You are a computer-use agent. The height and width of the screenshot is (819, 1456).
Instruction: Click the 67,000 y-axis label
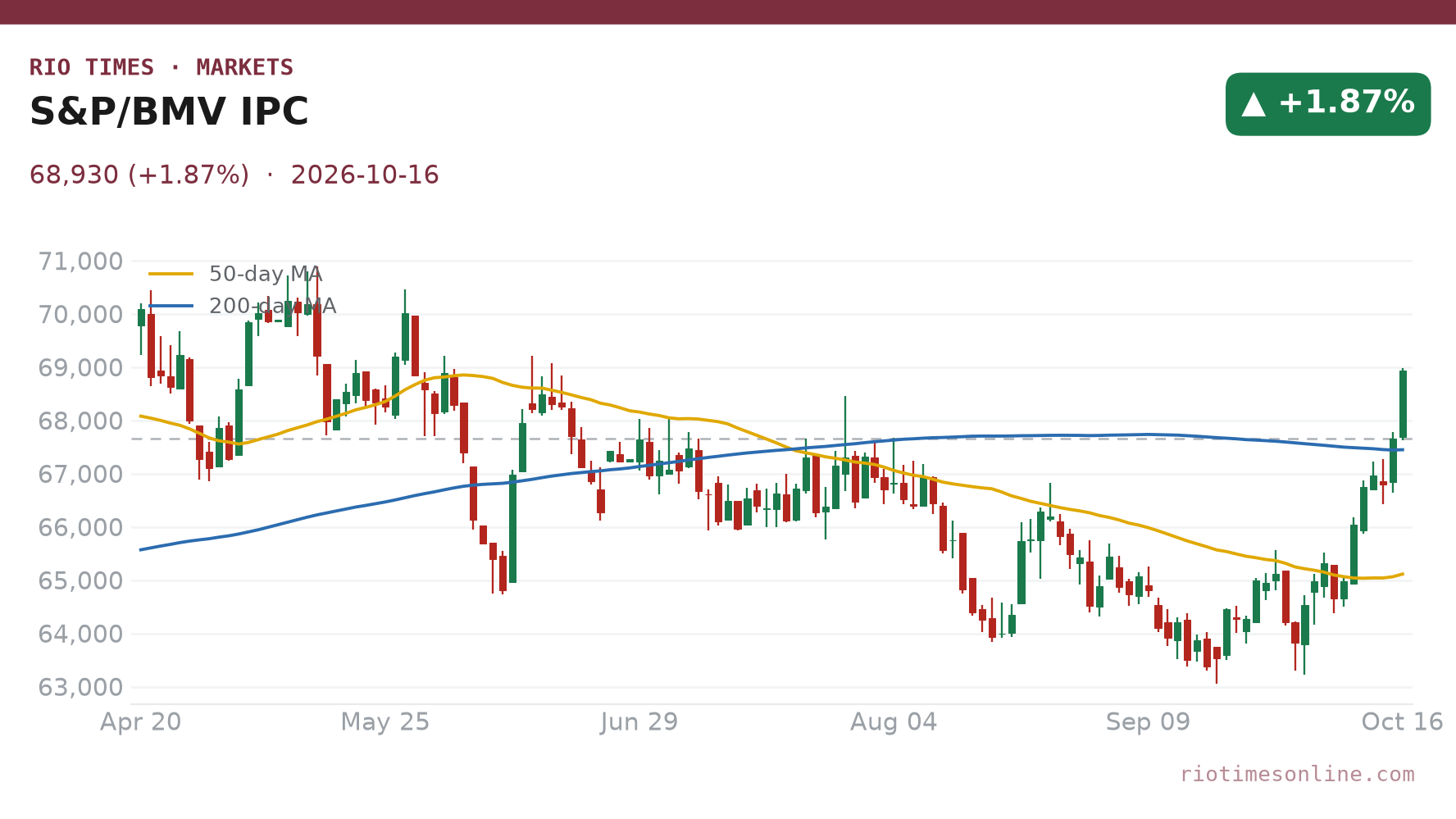tap(80, 475)
